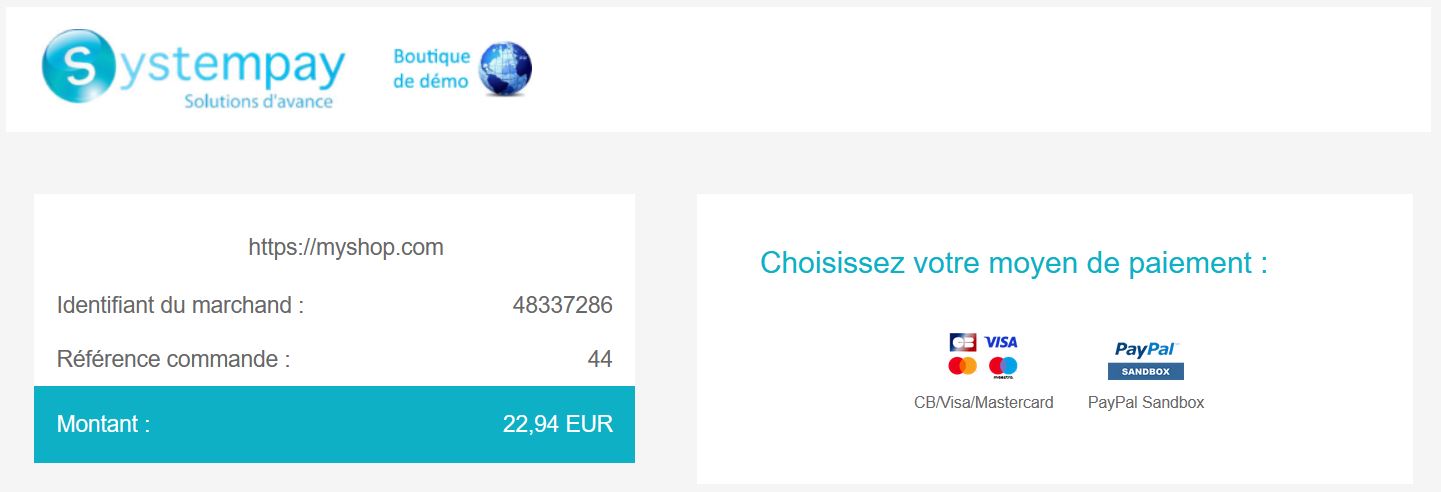This screenshot has width=1441, height=492.
Task: Pick the Maestro logo
Action: (x=1002, y=368)
